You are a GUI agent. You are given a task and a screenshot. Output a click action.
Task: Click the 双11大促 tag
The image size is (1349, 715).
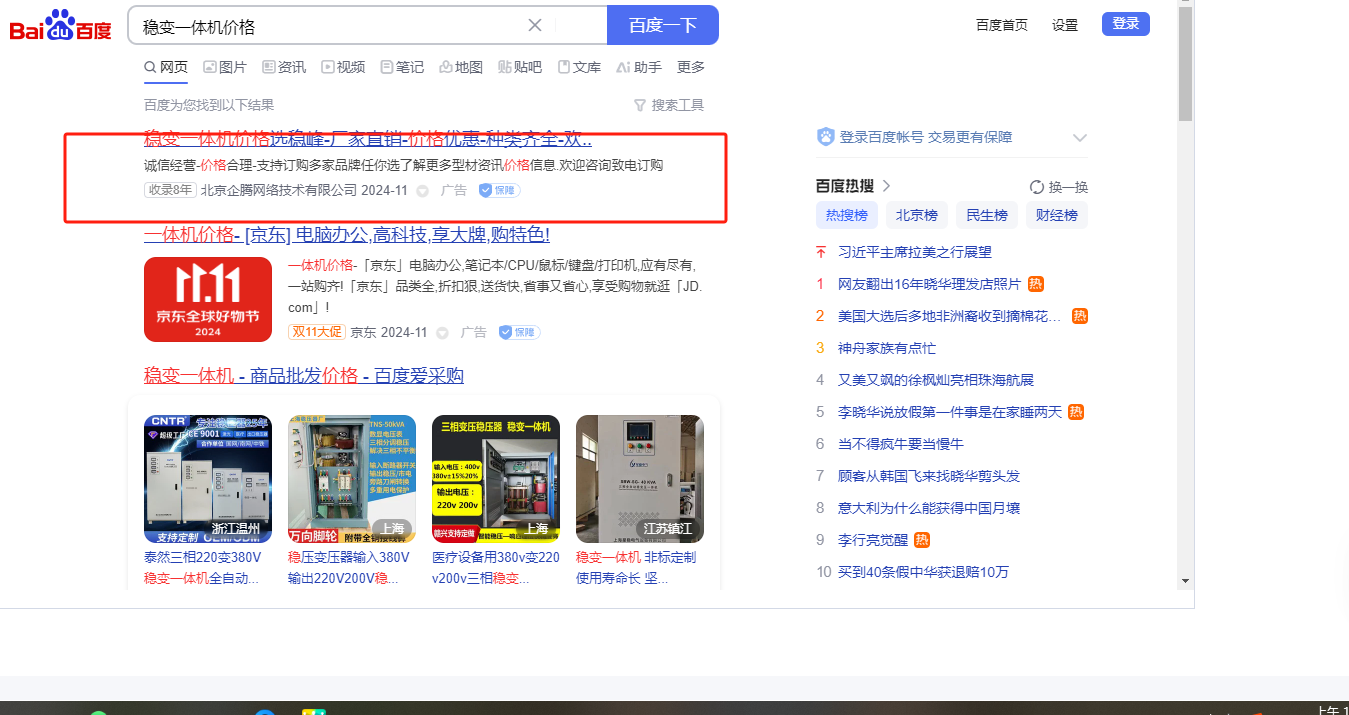[316, 332]
